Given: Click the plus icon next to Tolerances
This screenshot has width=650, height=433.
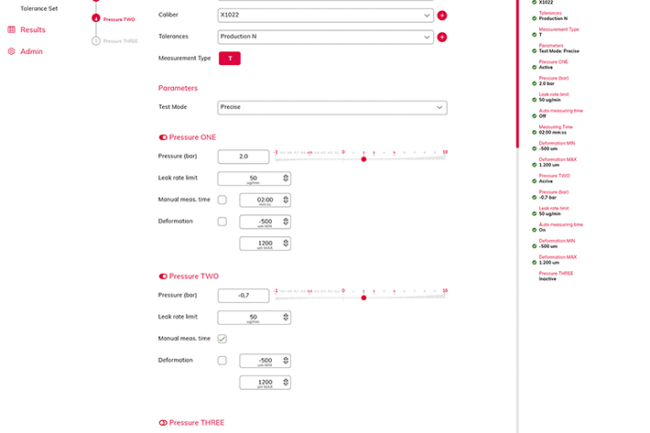Looking at the screenshot, I should 442,37.
